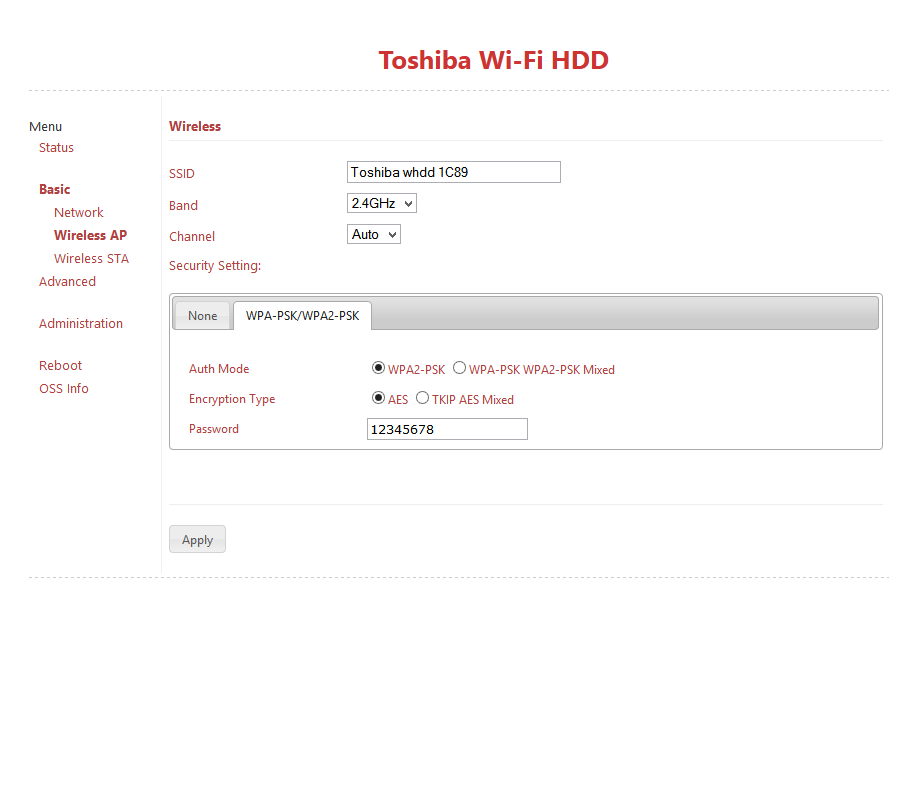
Task: Click the Menu heading text
Action: point(46,126)
